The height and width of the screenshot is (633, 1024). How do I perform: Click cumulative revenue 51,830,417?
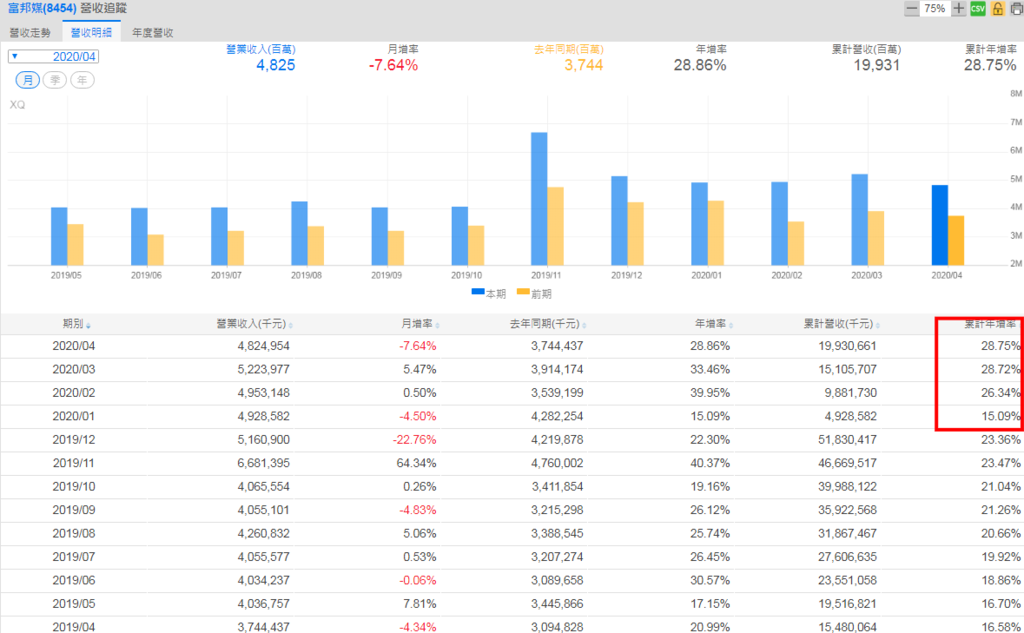pos(847,440)
